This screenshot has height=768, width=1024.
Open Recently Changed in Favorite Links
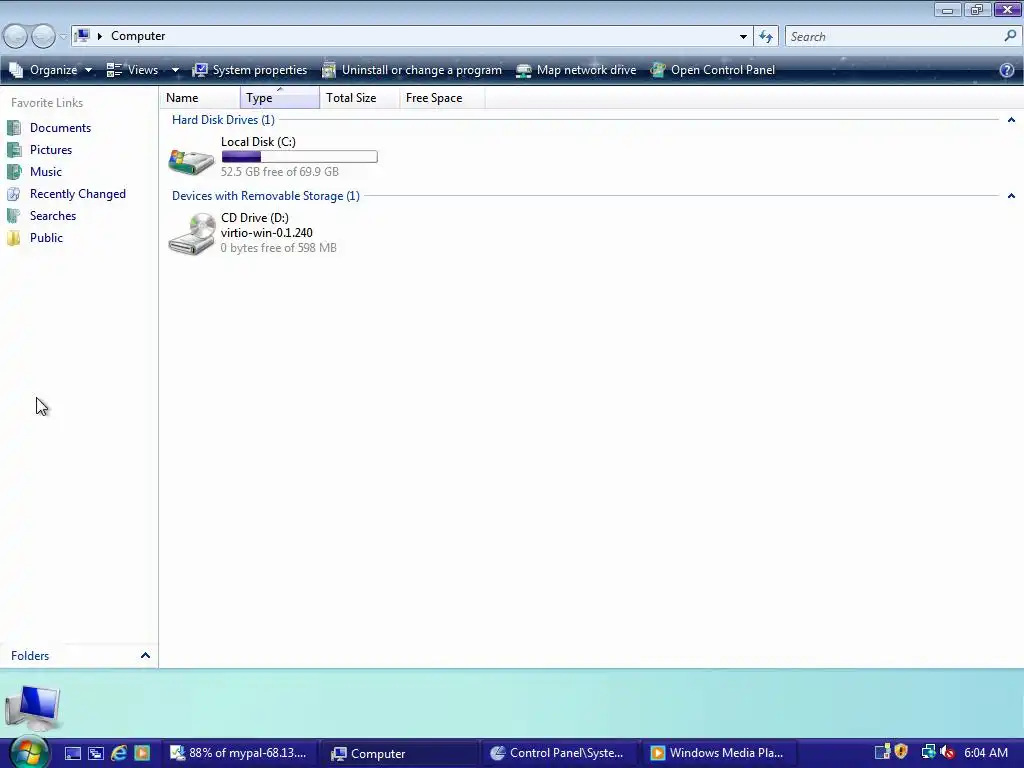(x=78, y=194)
